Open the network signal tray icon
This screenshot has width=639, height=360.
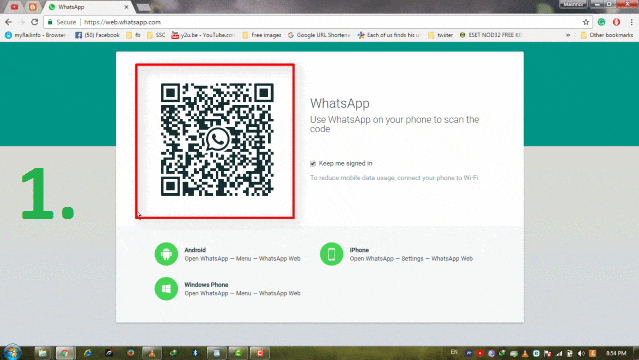pos(559,353)
